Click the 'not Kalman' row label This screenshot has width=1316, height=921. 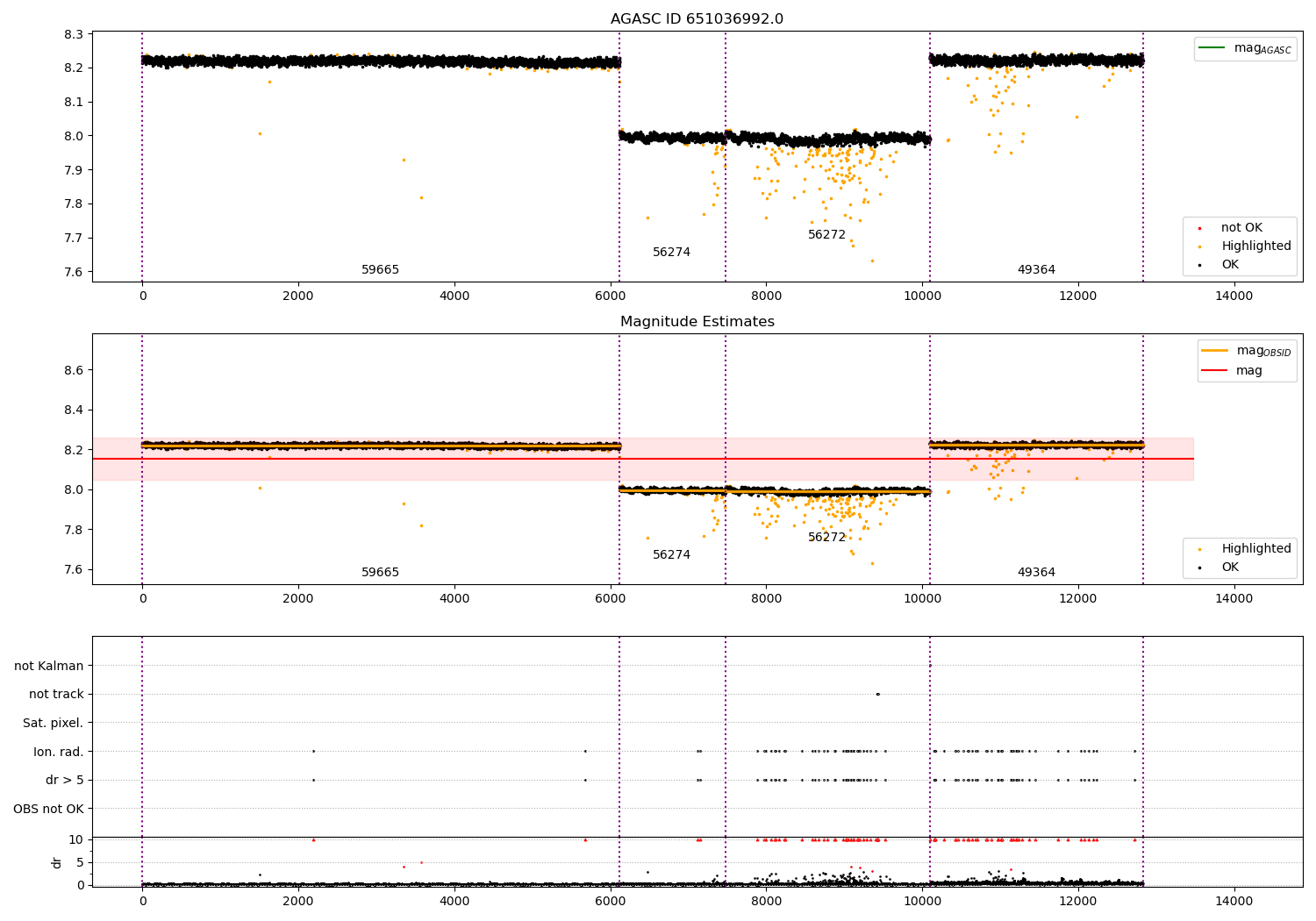[x=49, y=666]
